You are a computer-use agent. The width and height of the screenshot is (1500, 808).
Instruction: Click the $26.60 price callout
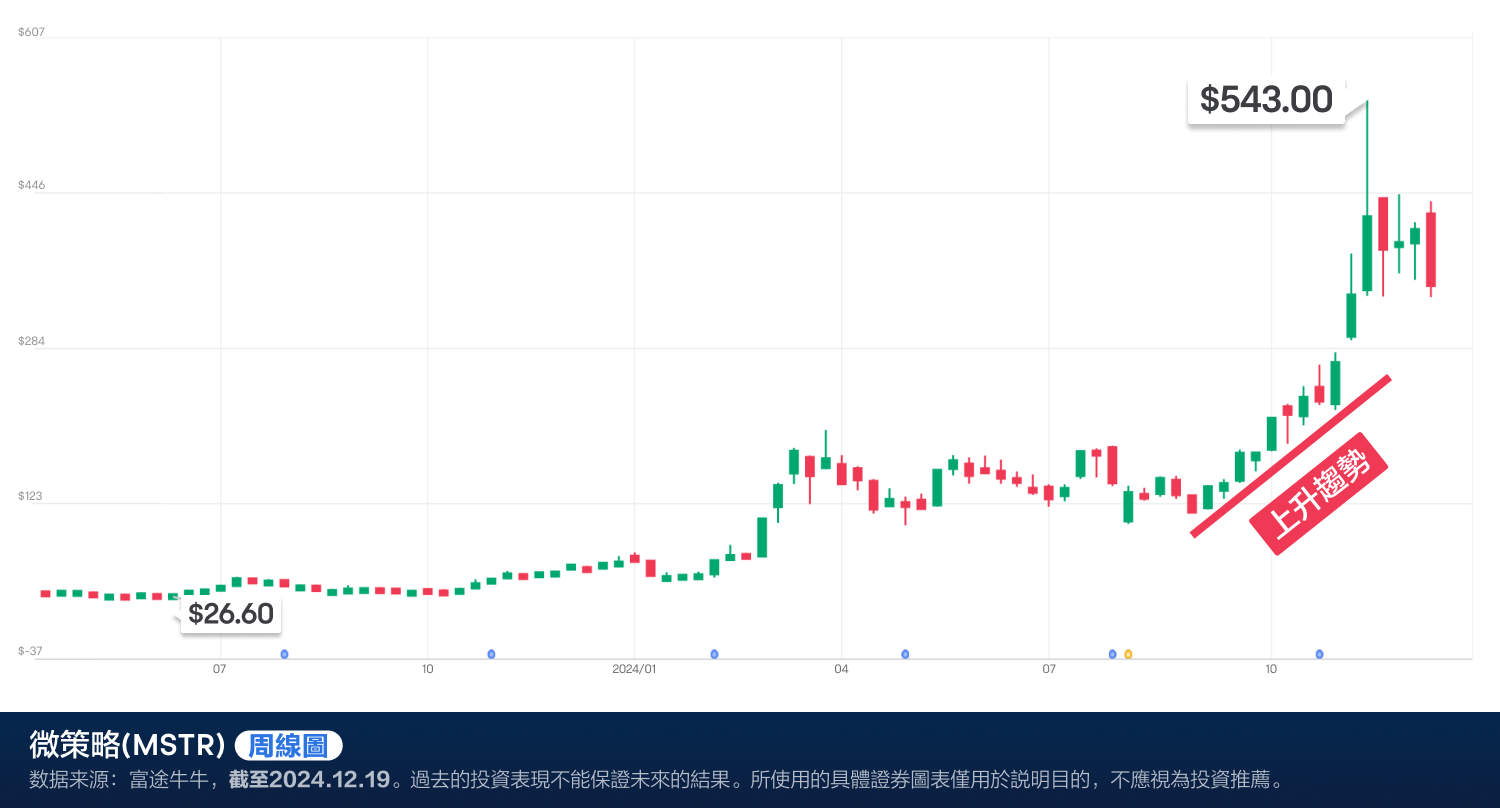coord(230,615)
